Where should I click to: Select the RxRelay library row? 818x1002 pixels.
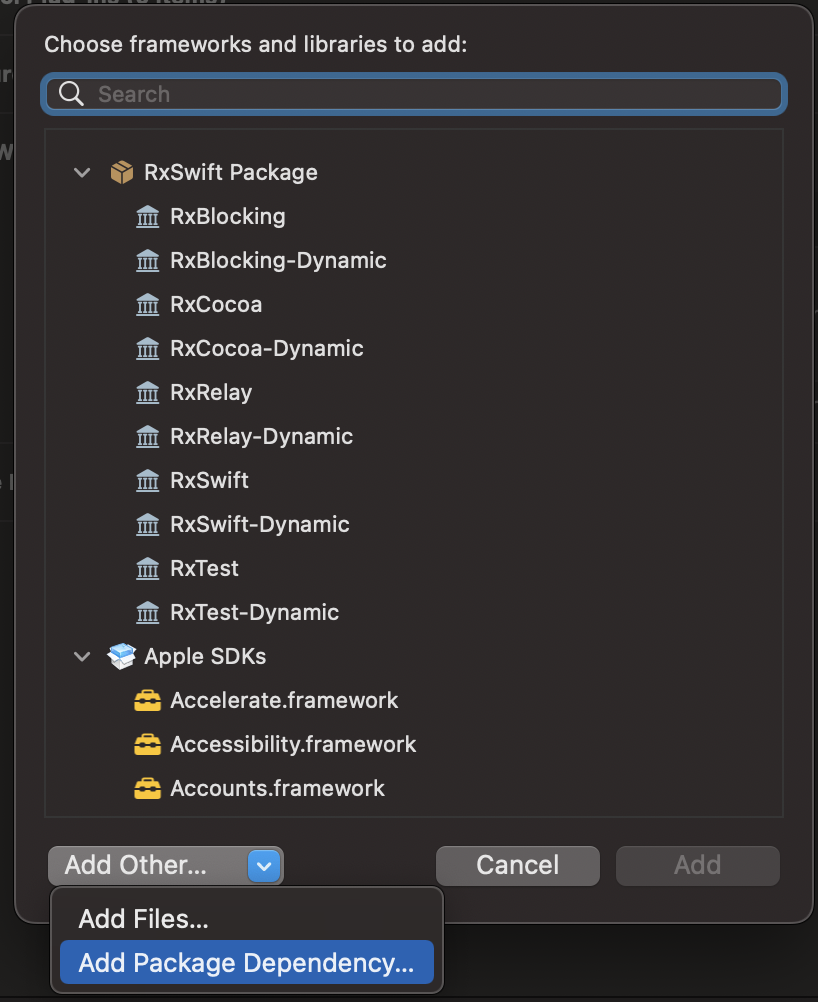pos(414,392)
